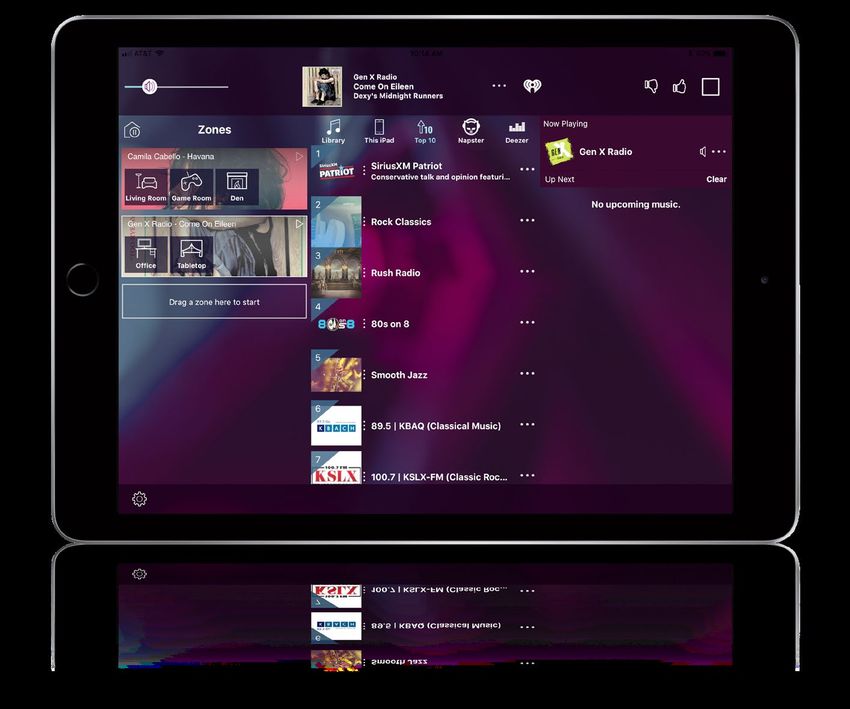
Task: Open more options for Rush Radio
Action: (x=527, y=271)
